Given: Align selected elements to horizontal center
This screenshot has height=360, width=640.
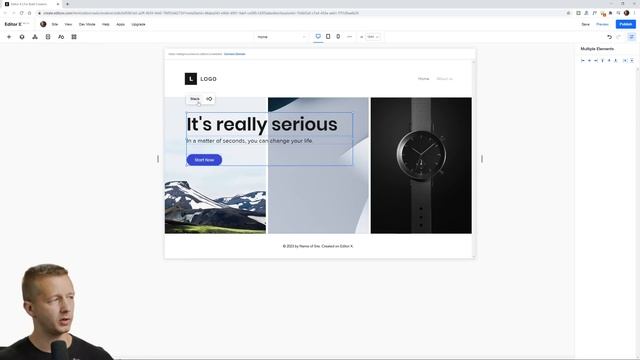Looking at the screenshot, I should [589, 60].
